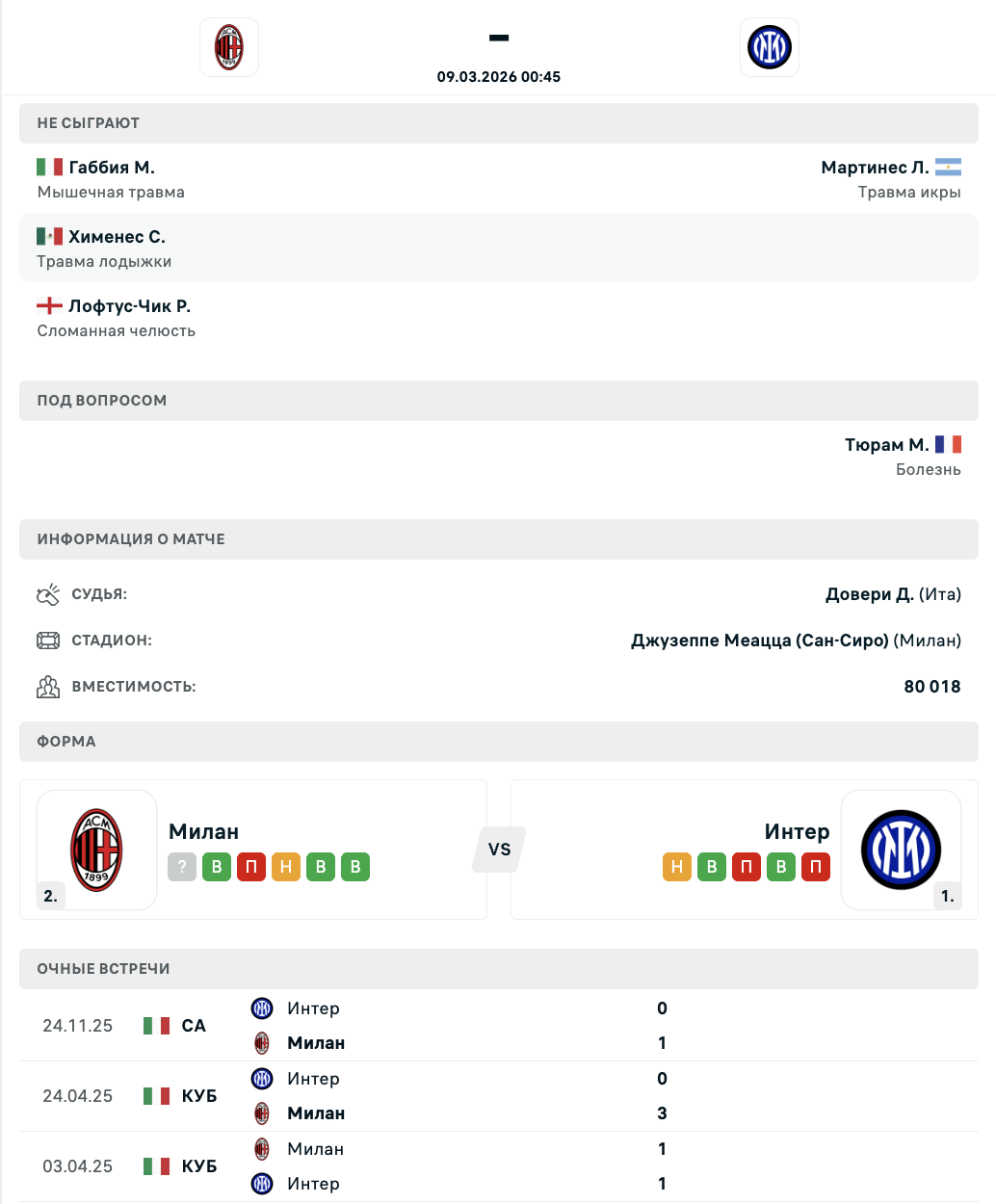Open Milan's red П loss badge
Screen dimensions: 996x1204
click(251, 867)
